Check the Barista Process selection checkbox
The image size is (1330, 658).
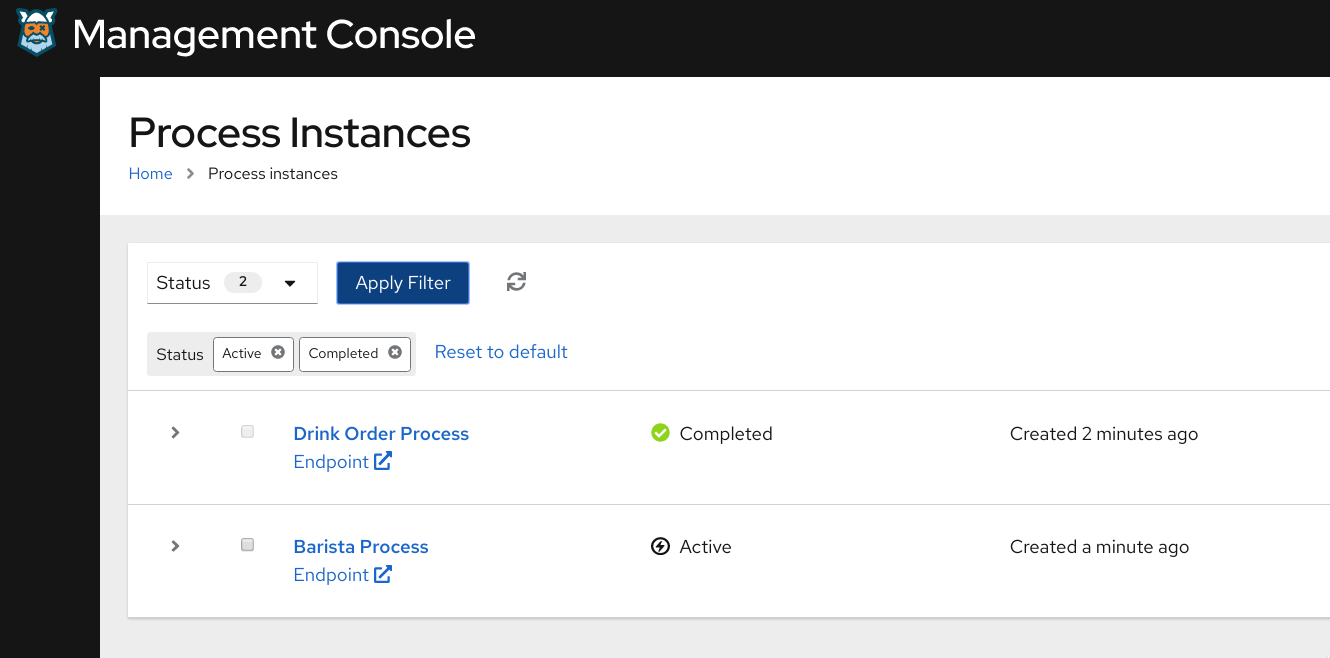(247, 543)
